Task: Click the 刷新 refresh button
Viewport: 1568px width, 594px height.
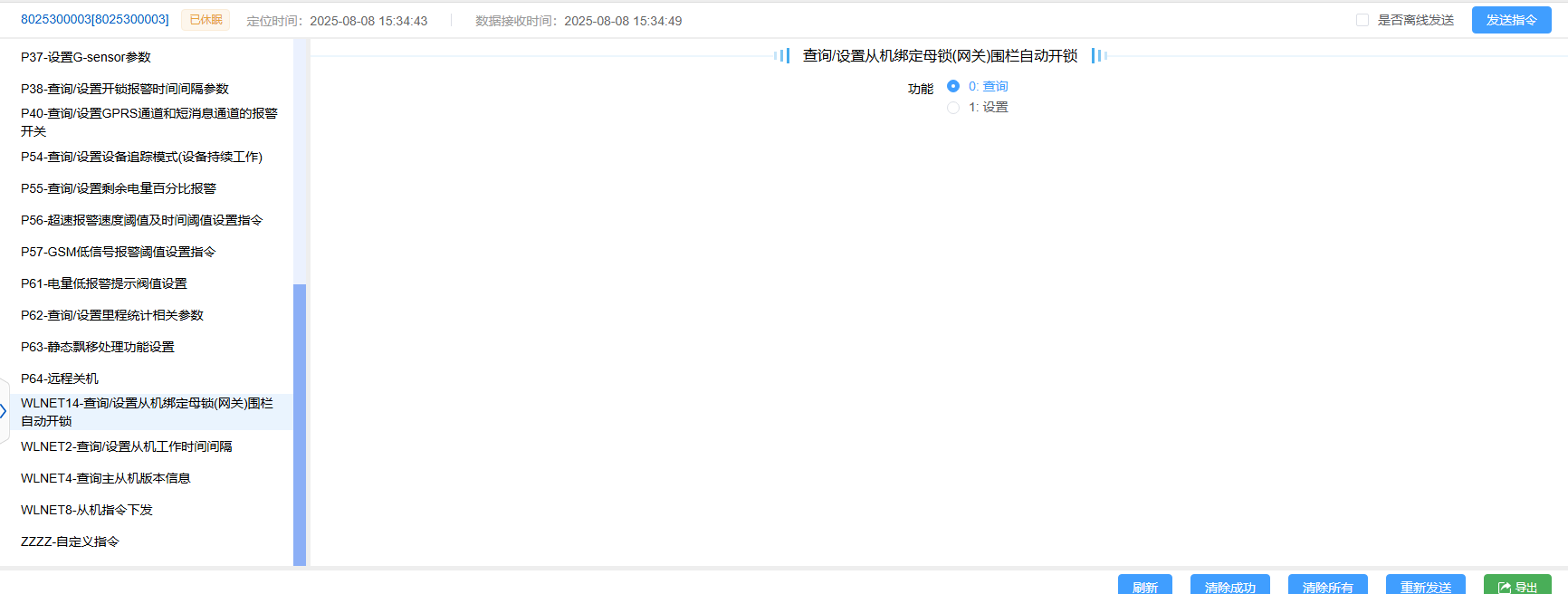Action: coord(1144,587)
